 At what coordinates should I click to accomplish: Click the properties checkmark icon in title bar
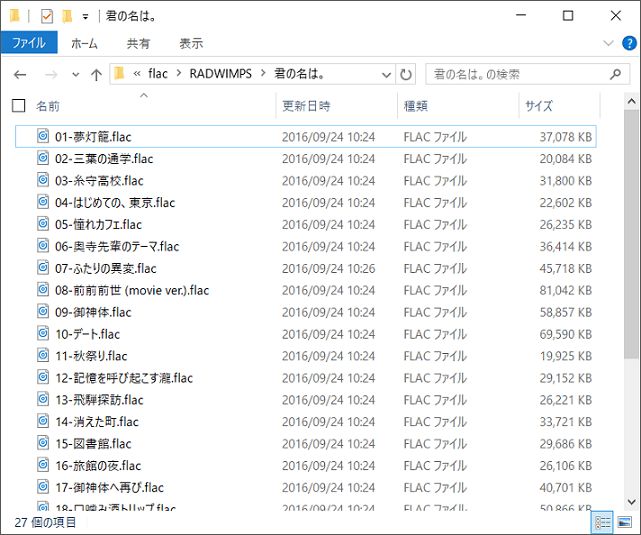point(47,16)
